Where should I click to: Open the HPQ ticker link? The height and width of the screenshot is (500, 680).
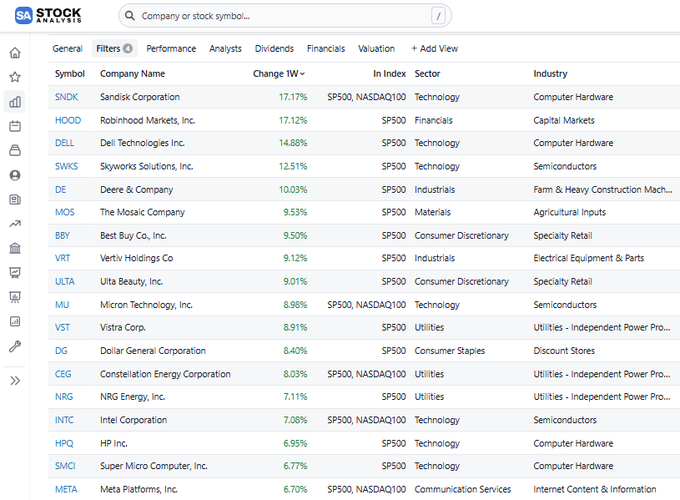pyautogui.click(x=64, y=443)
